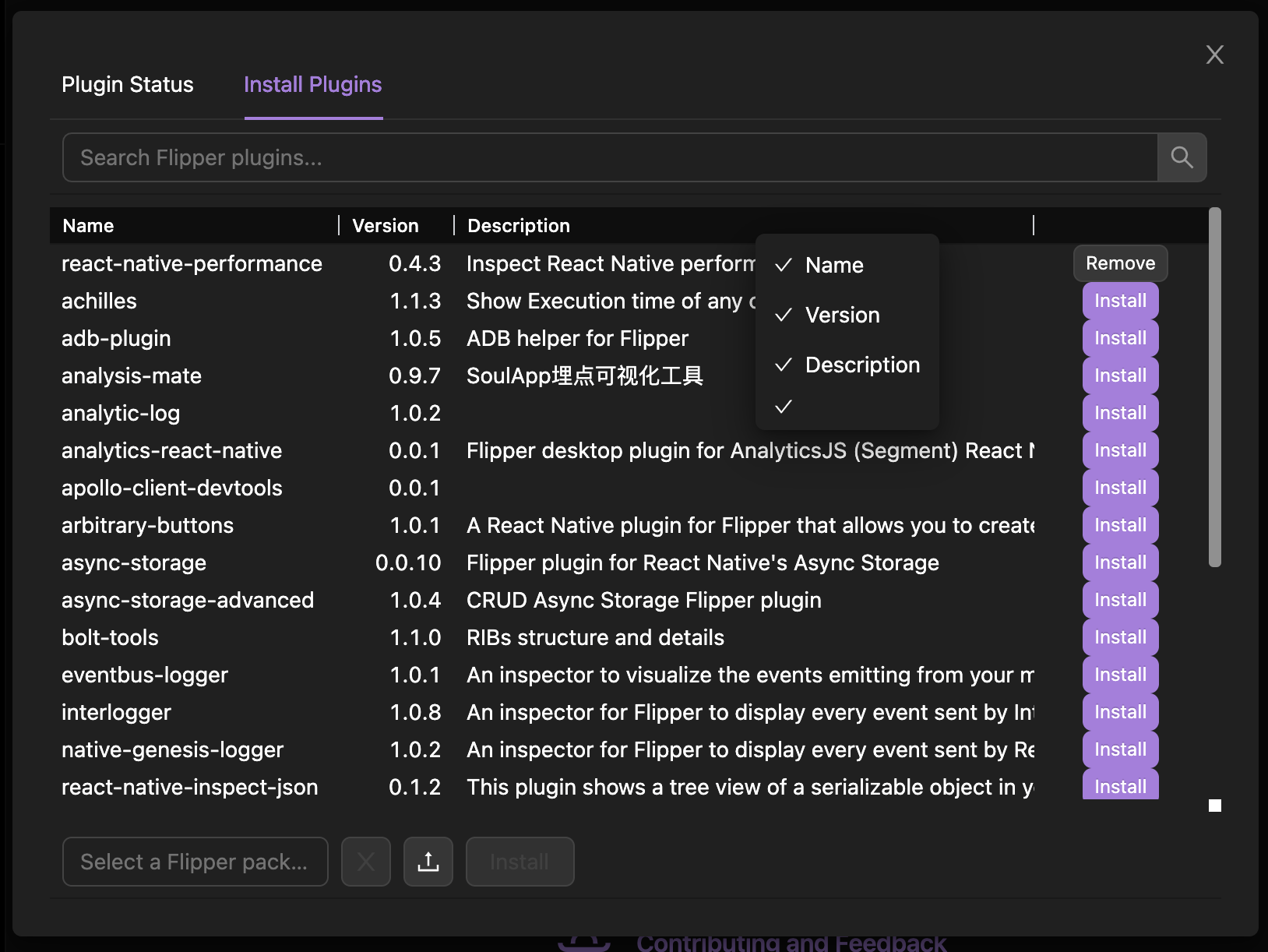Click the Description column header

pos(519,226)
